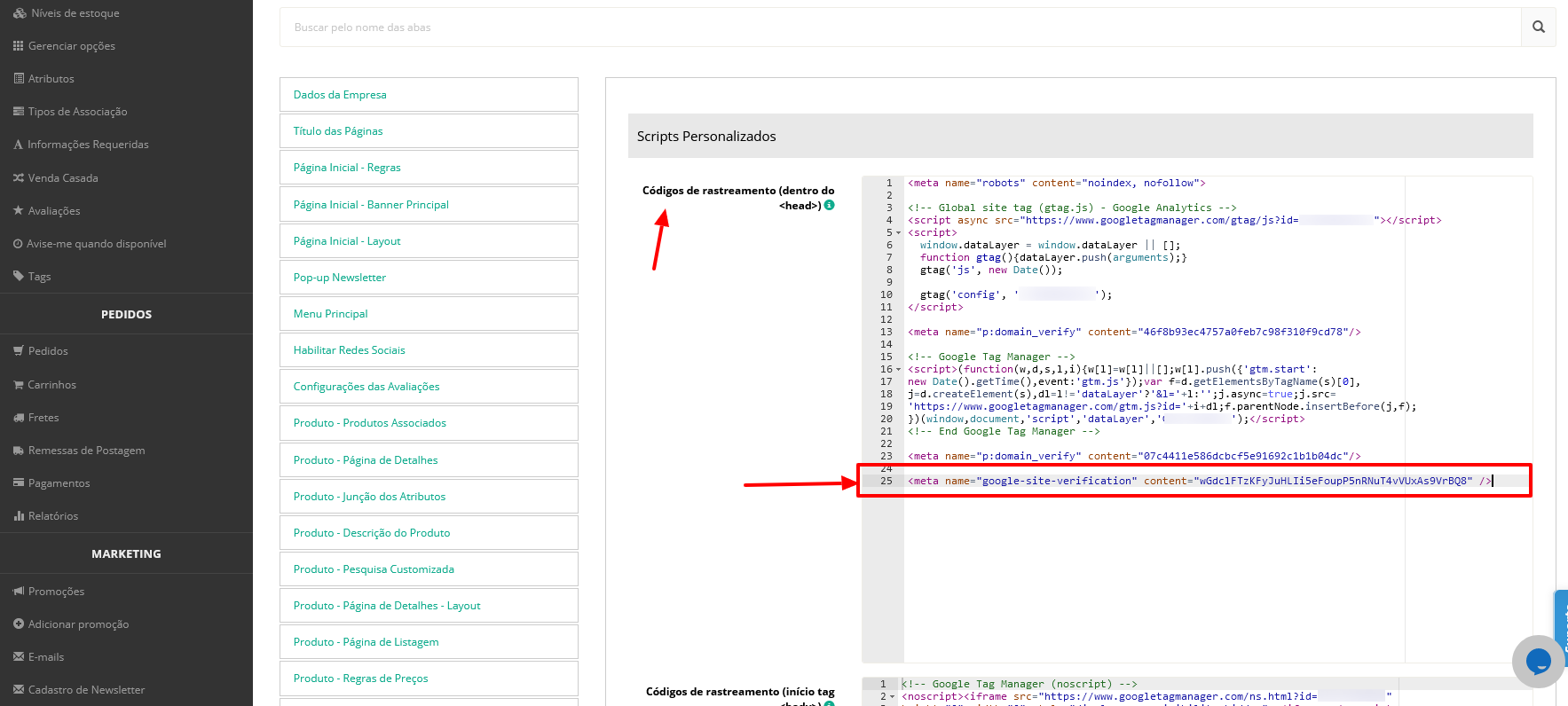
Task: Collapse noscript fold arrow in lower editor
Action: coord(893,697)
